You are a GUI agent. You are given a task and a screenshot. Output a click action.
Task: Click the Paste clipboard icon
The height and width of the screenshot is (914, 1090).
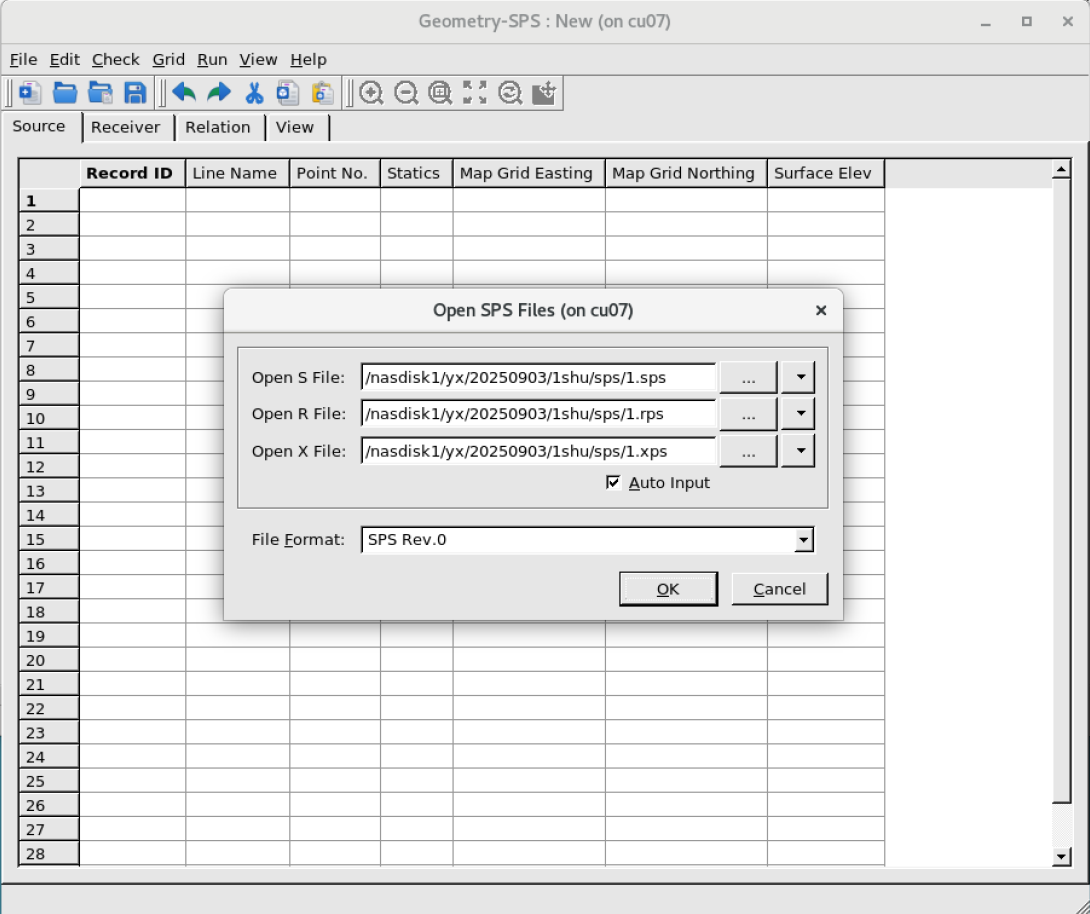pyautogui.click(x=322, y=93)
